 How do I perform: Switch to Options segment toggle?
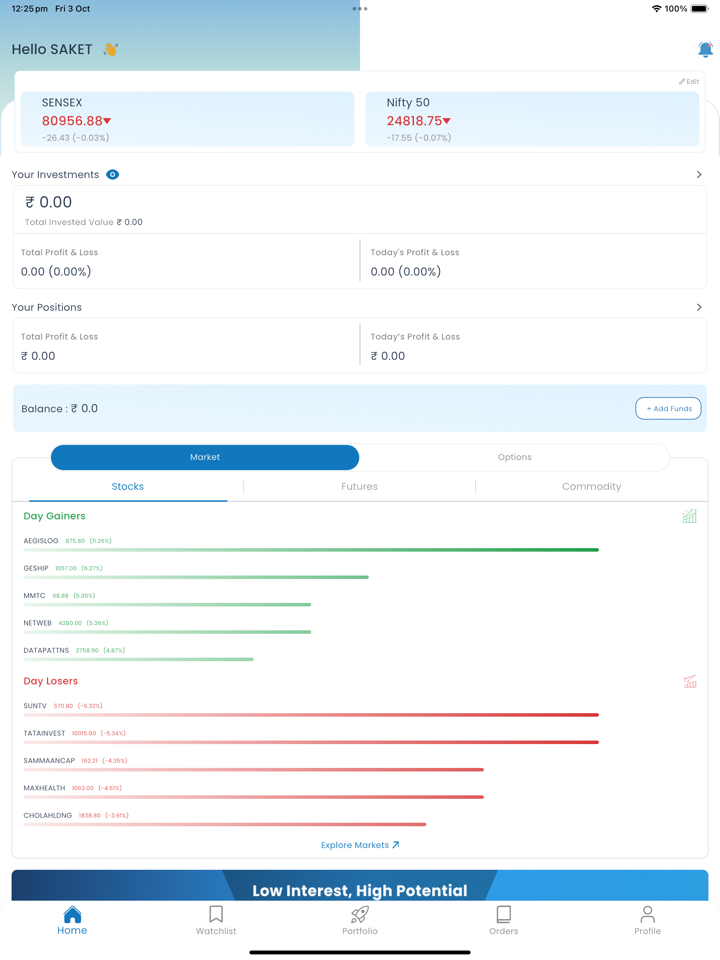514,457
